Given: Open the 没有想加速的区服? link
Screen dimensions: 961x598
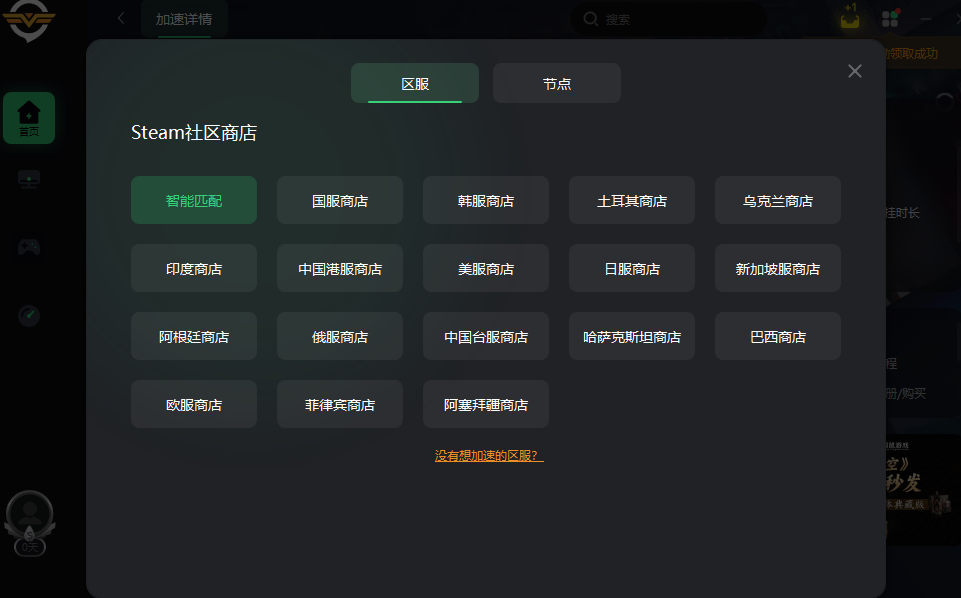Looking at the screenshot, I should click(489, 456).
